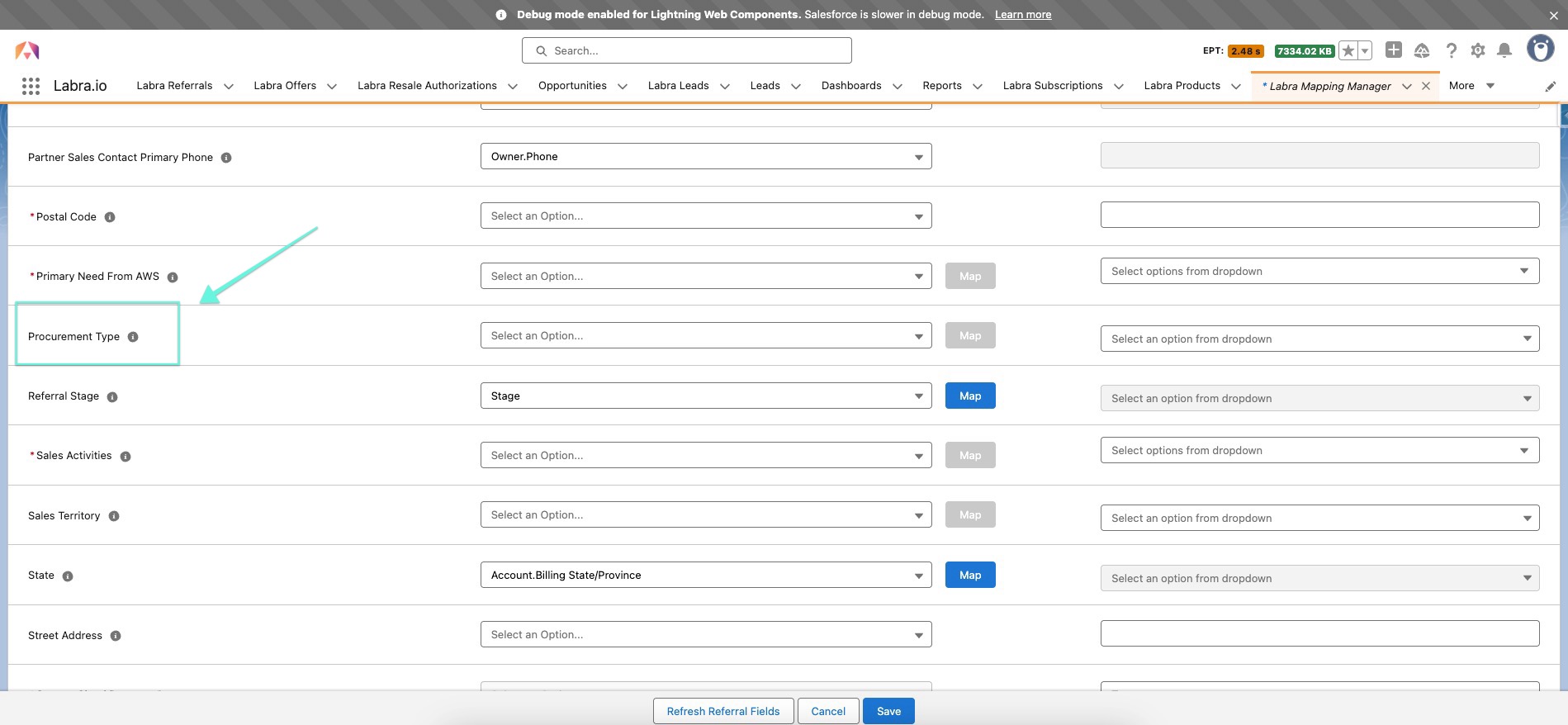The width and height of the screenshot is (1568, 725).
Task: Click the EPT 2.48 s indicator
Action: (1245, 51)
